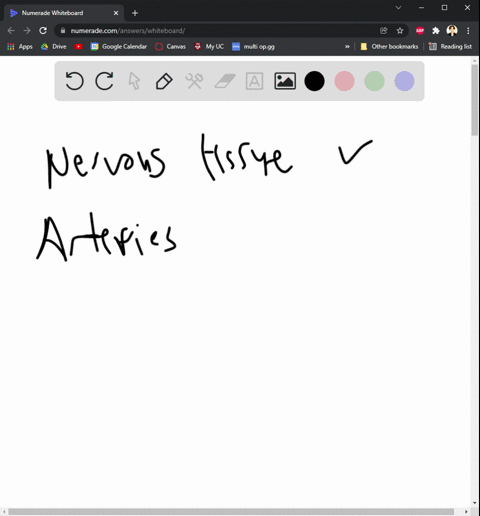This screenshot has height=516, width=480.
Task: Click the horizontal scrollbar thumb
Action: [x=231, y=512]
